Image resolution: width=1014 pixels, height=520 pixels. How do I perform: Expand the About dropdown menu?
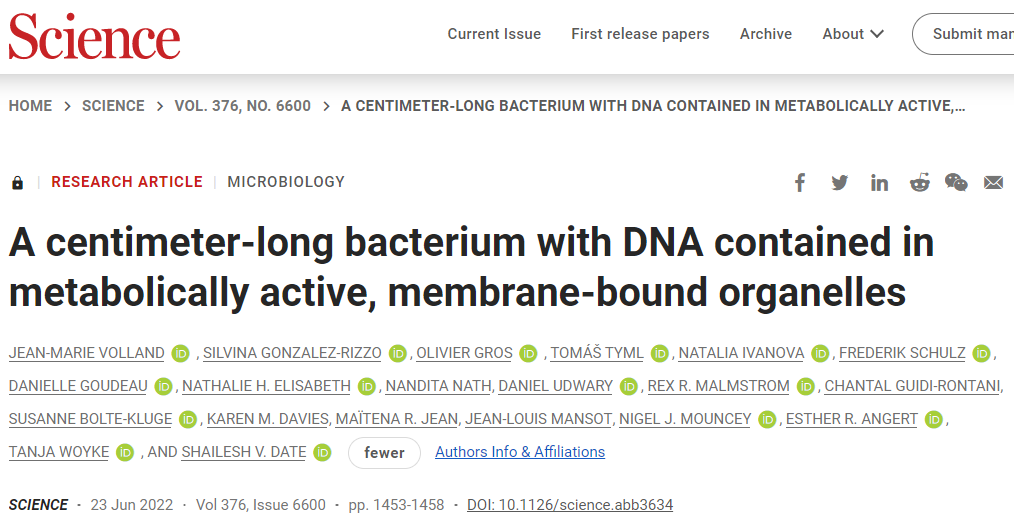(853, 34)
